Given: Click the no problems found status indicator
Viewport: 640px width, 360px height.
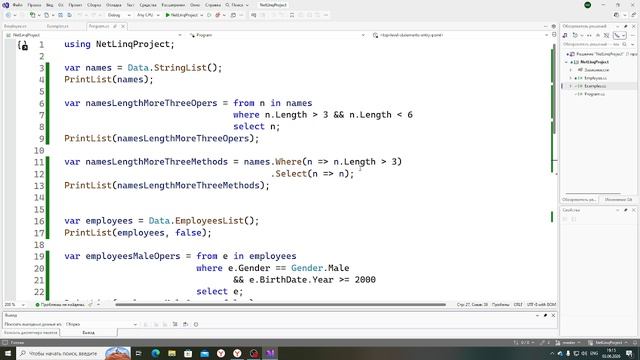Looking at the screenshot, I should 60,304.
